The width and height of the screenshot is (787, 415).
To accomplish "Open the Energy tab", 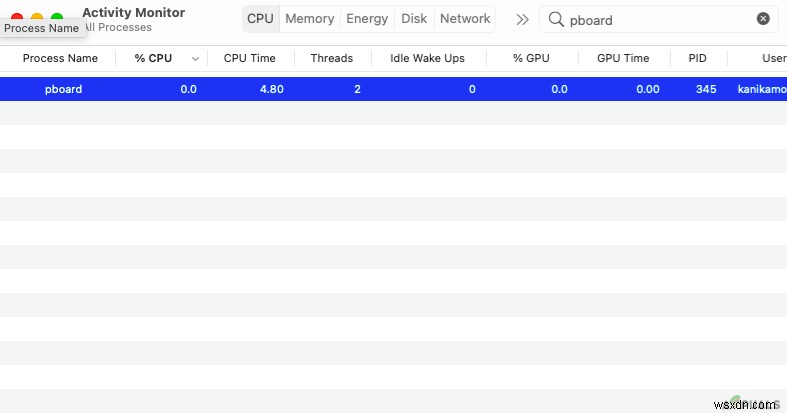I will [x=367, y=19].
